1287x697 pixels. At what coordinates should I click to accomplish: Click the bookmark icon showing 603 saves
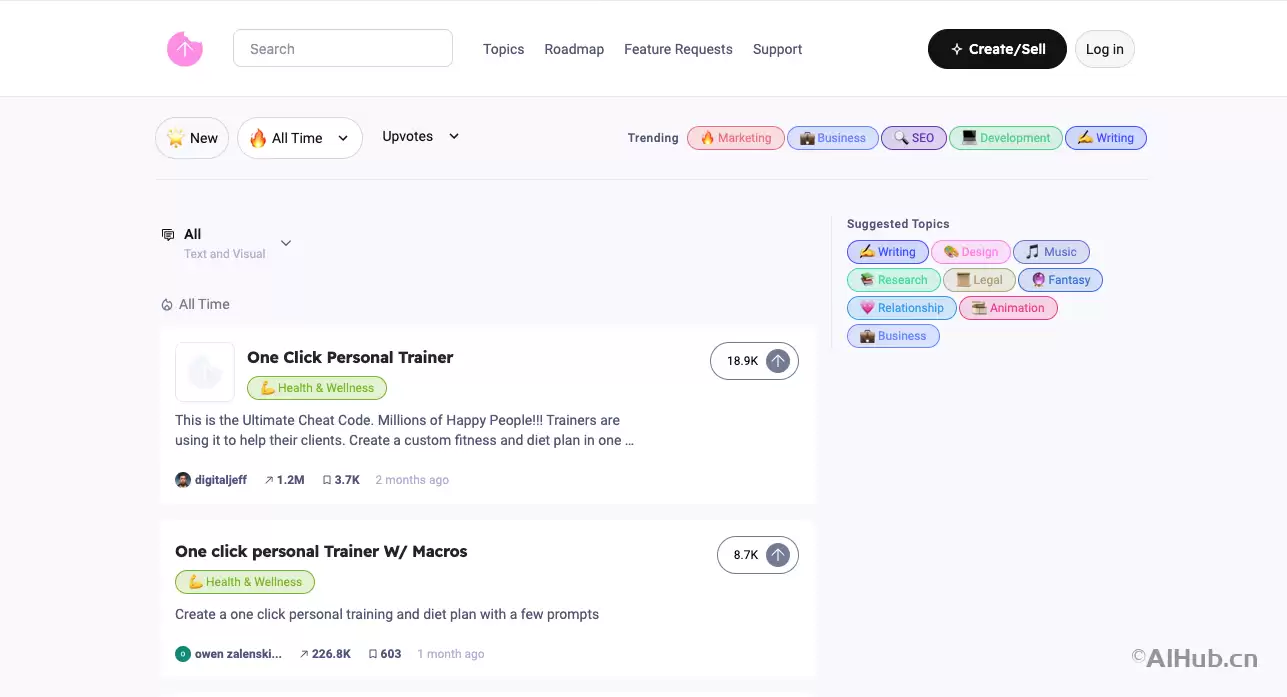click(373, 654)
